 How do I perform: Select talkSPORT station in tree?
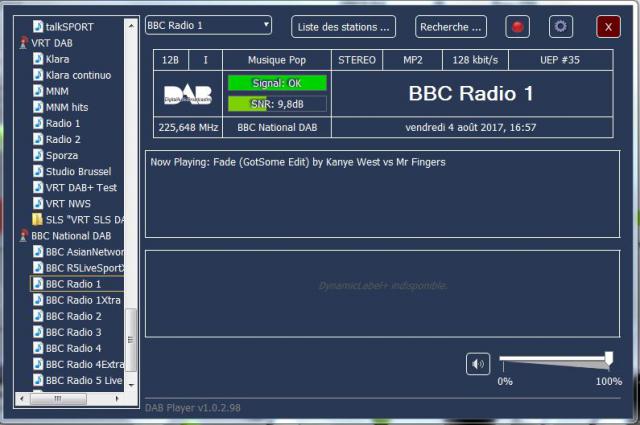69,27
